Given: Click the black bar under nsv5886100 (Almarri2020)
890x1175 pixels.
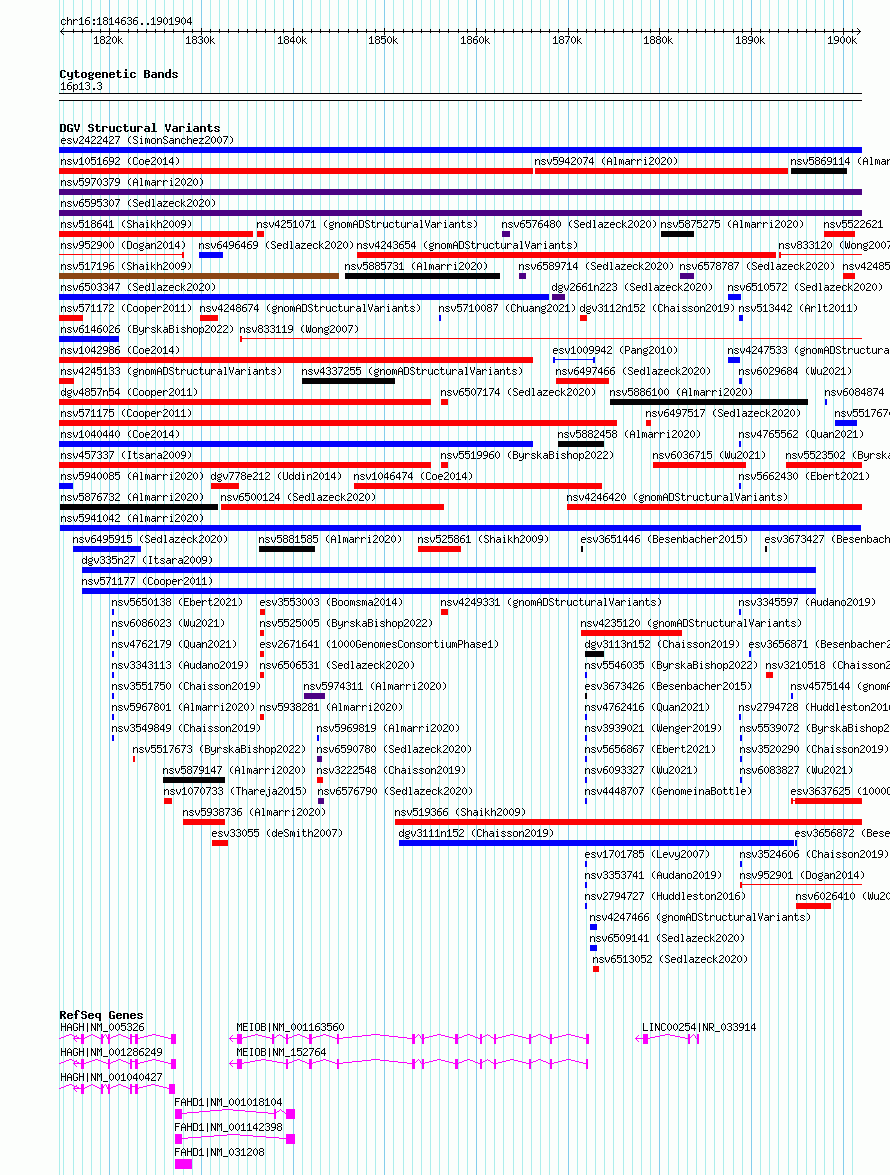Looking at the screenshot, I should pyautogui.click(x=709, y=402).
